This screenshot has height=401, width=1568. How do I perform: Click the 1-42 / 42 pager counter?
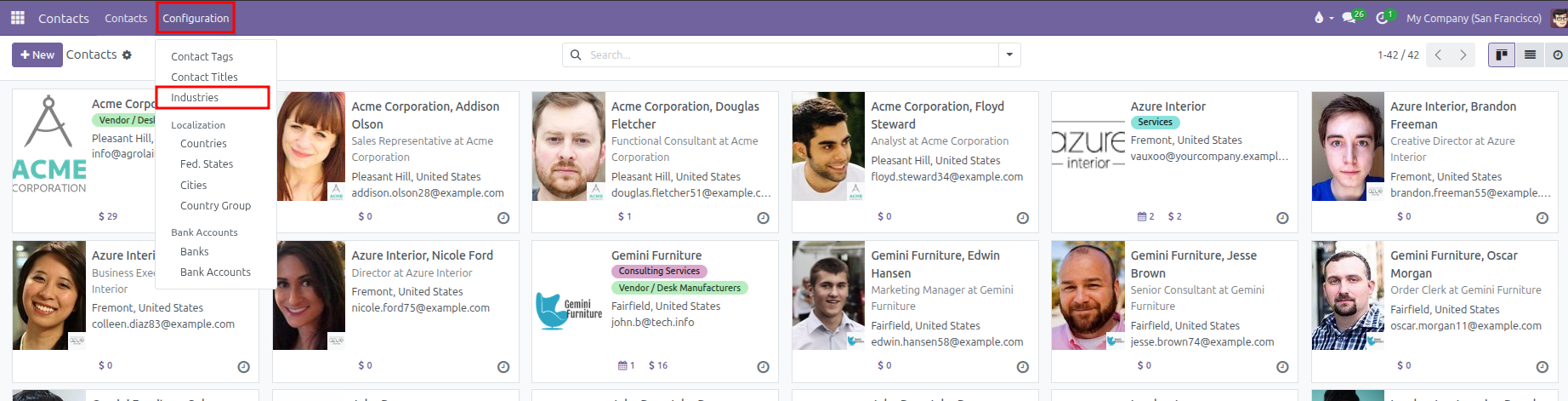click(1398, 54)
